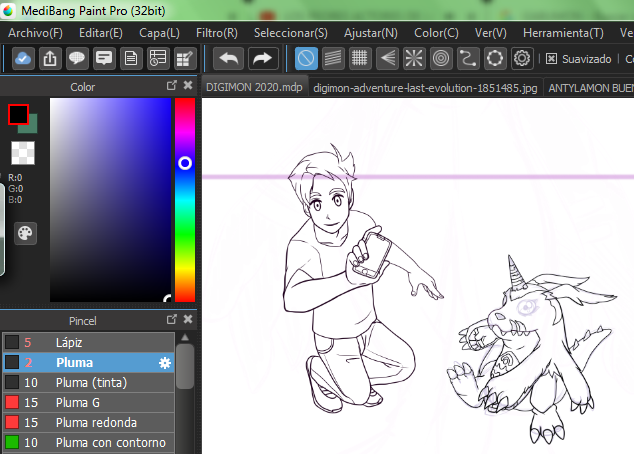This screenshot has width=634, height=454.
Task: Enable radial snap guide
Action: pyautogui.click(x=414, y=59)
